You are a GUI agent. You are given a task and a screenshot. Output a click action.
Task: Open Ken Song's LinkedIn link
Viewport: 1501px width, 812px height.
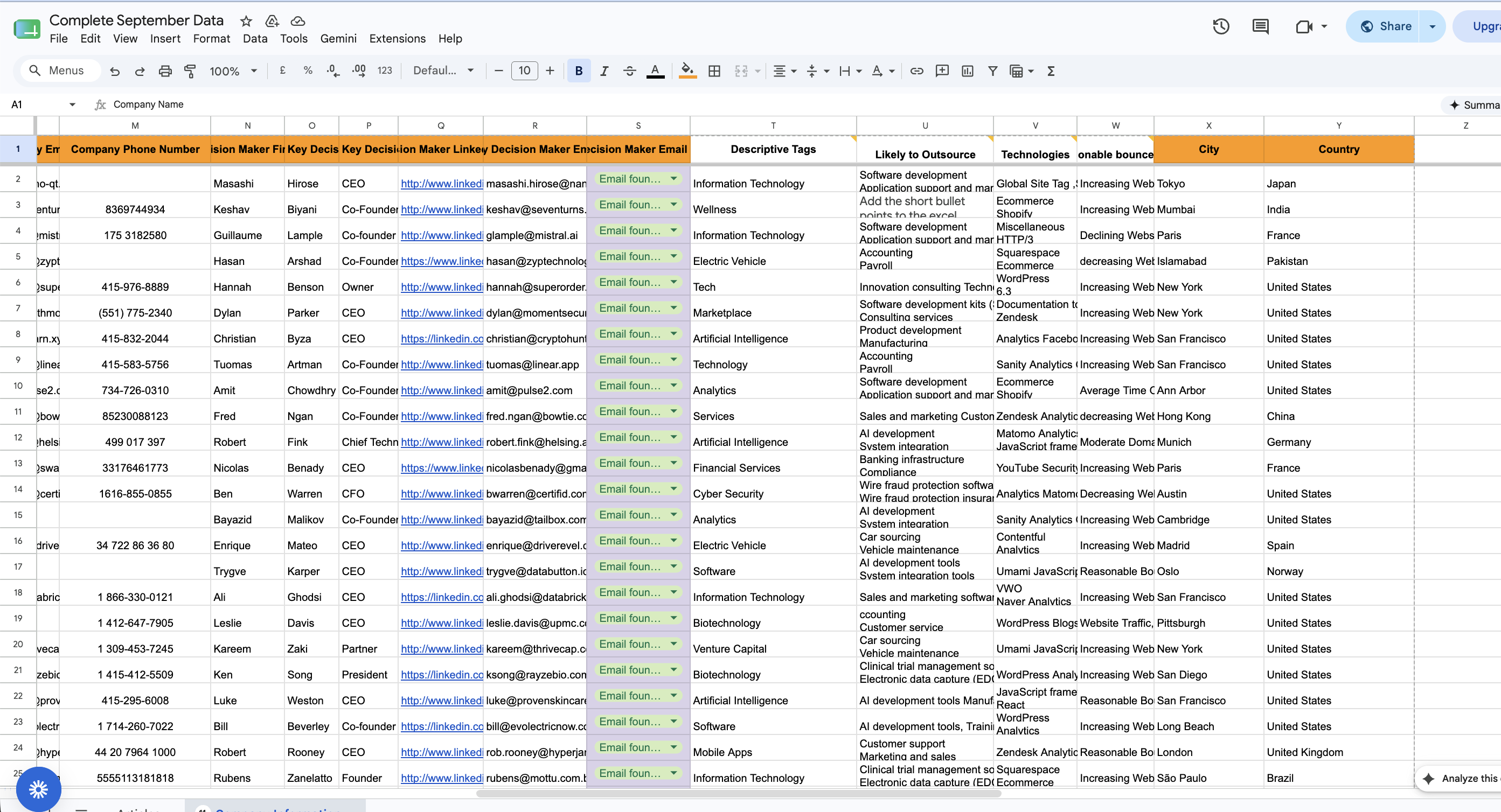tap(442, 675)
